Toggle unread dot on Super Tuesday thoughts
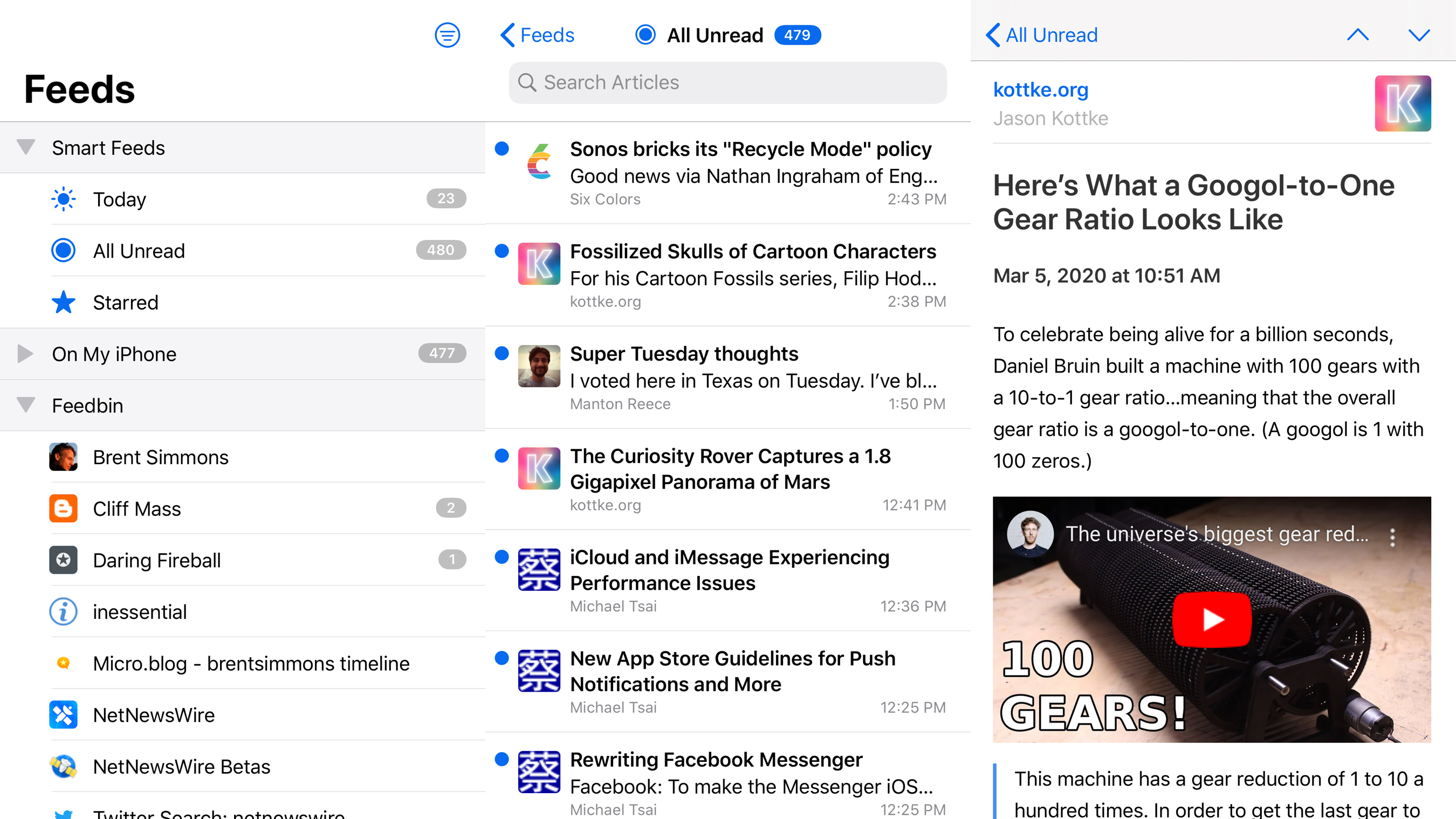The width and height of the screenshot is (1456, 819). pyautogui.click(x=502, y=353)
